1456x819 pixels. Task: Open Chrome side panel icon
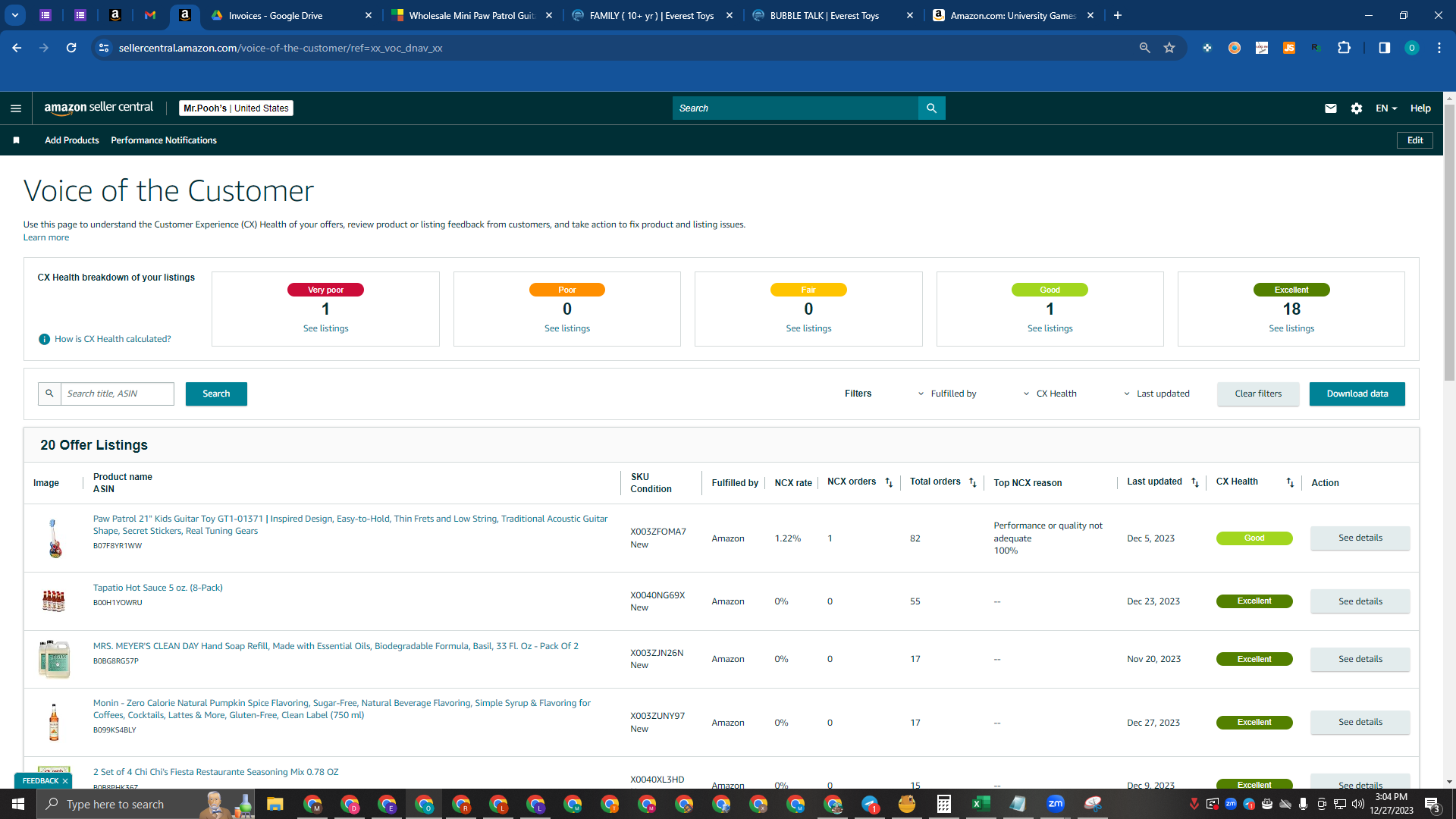(x=1384, y=48)
